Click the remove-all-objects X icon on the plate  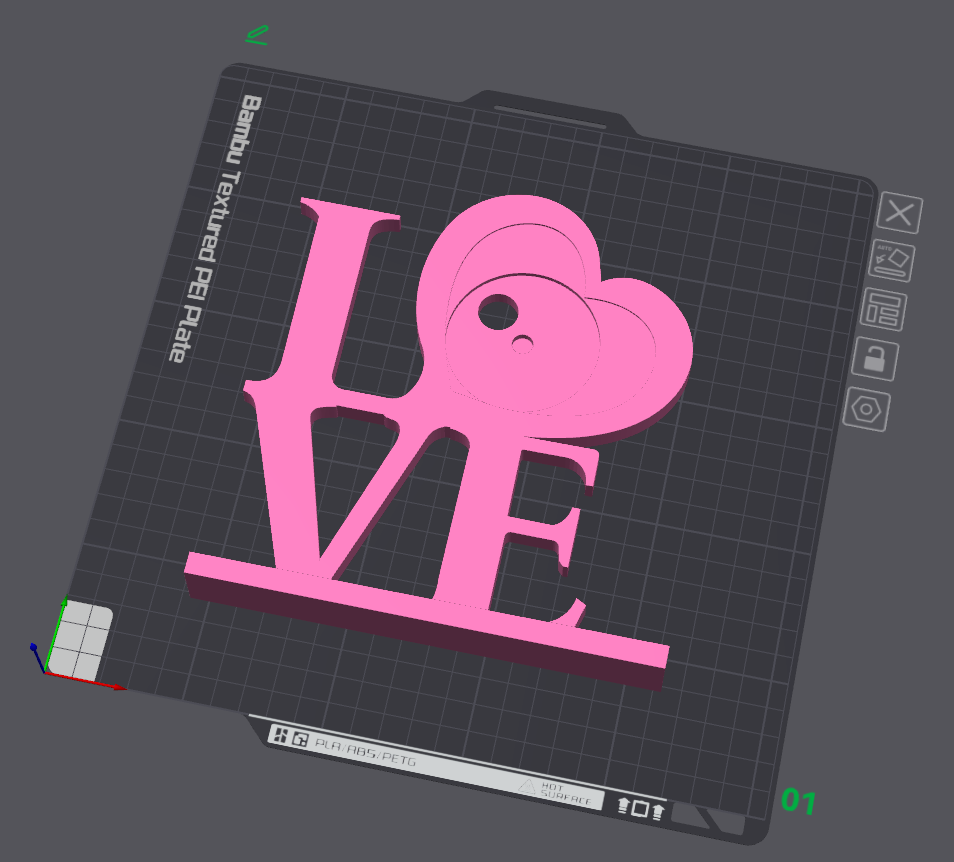click(x=899, y=212)
